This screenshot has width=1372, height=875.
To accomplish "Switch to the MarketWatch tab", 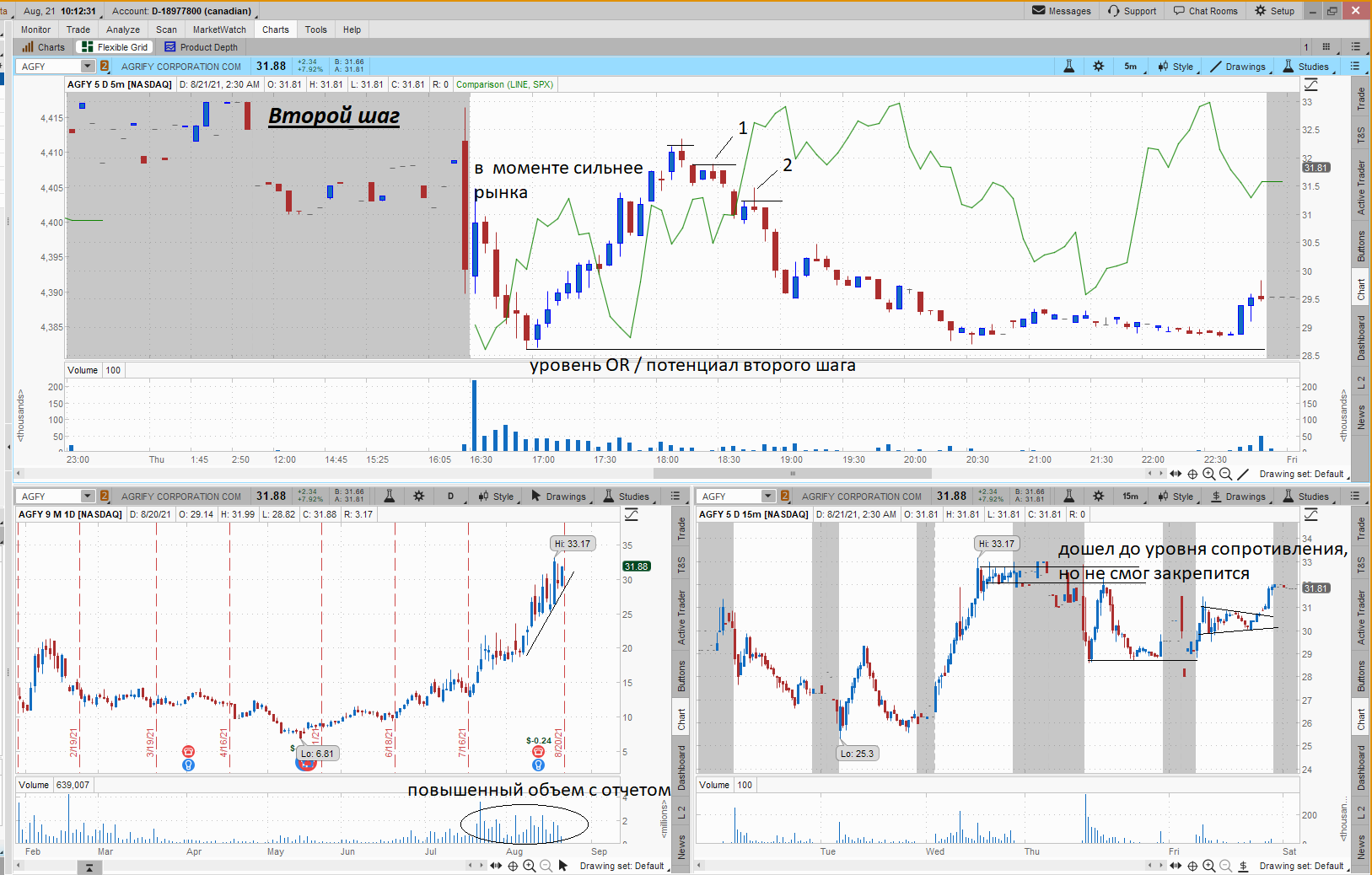I will coord(219,30).
